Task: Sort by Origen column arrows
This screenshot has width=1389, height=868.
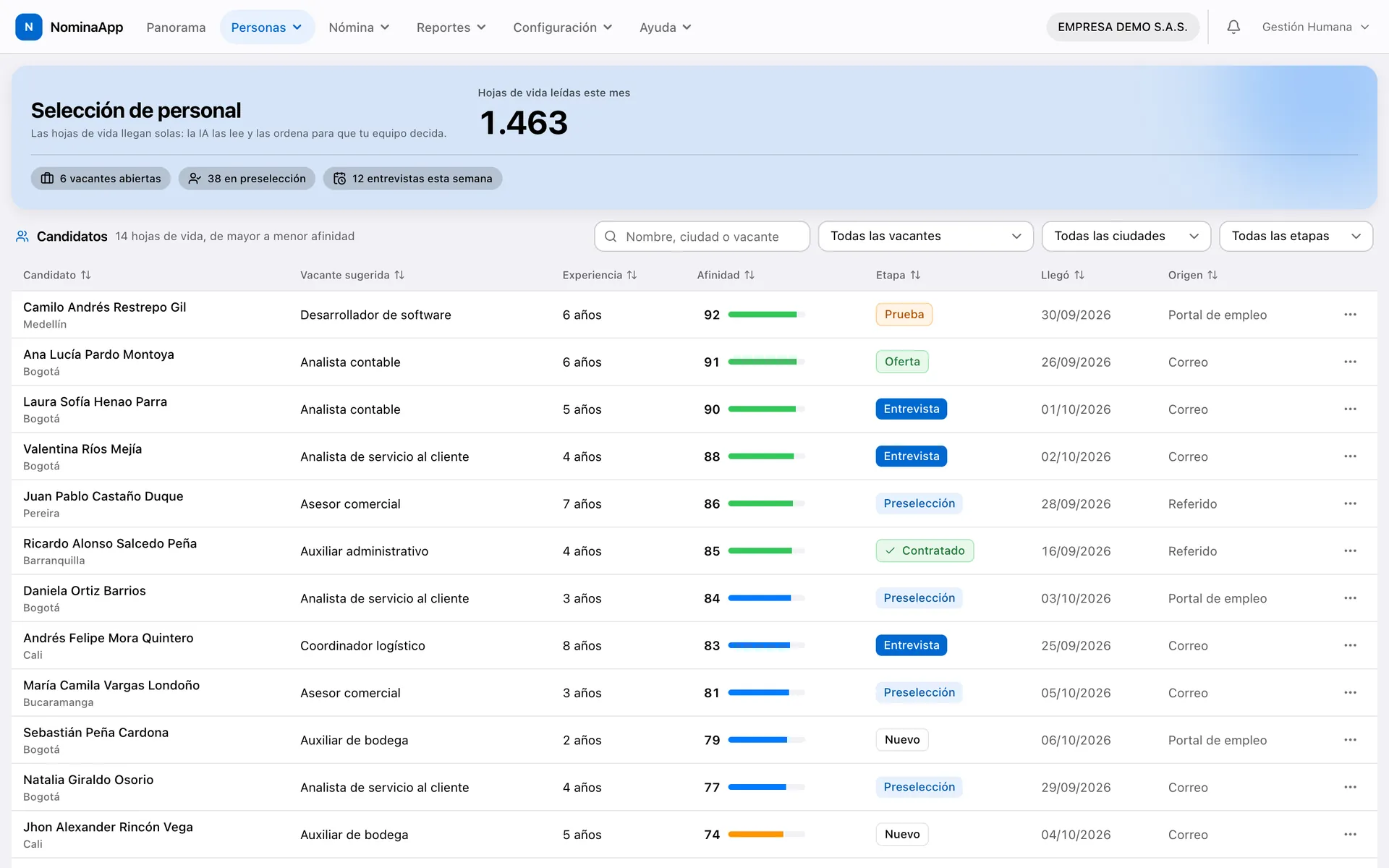Action: (1212, 275)
